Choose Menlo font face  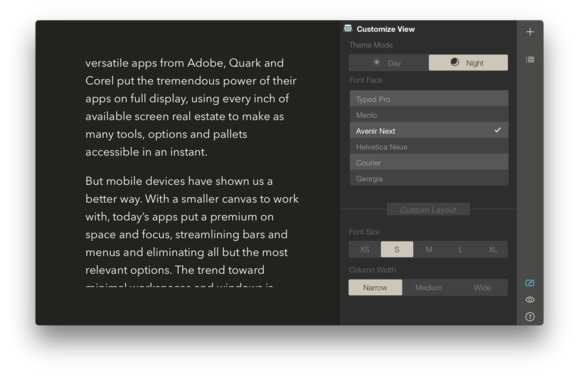(429, 115)
